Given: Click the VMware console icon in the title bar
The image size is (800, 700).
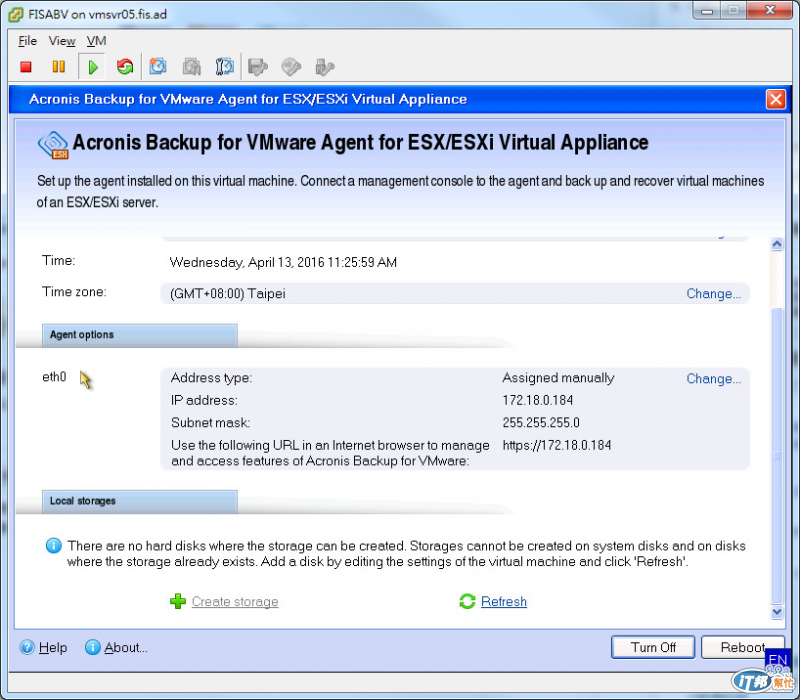Looking at the screenshot, I should pos(15,14).
